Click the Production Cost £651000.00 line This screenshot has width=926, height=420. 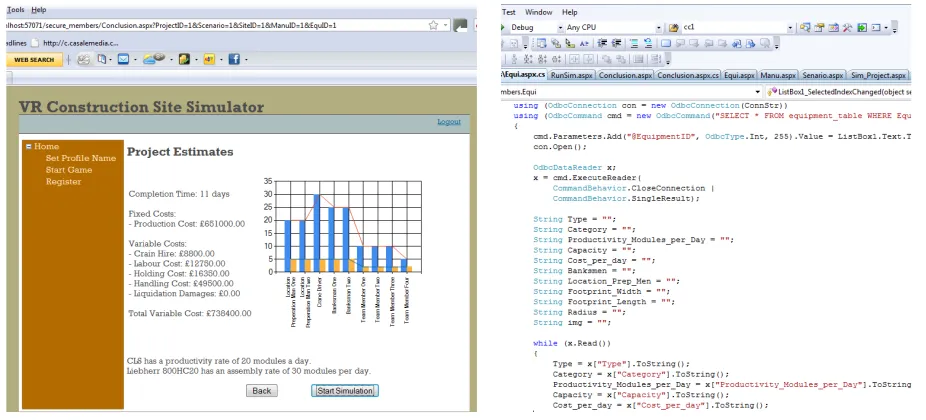[x=187, y=224]
